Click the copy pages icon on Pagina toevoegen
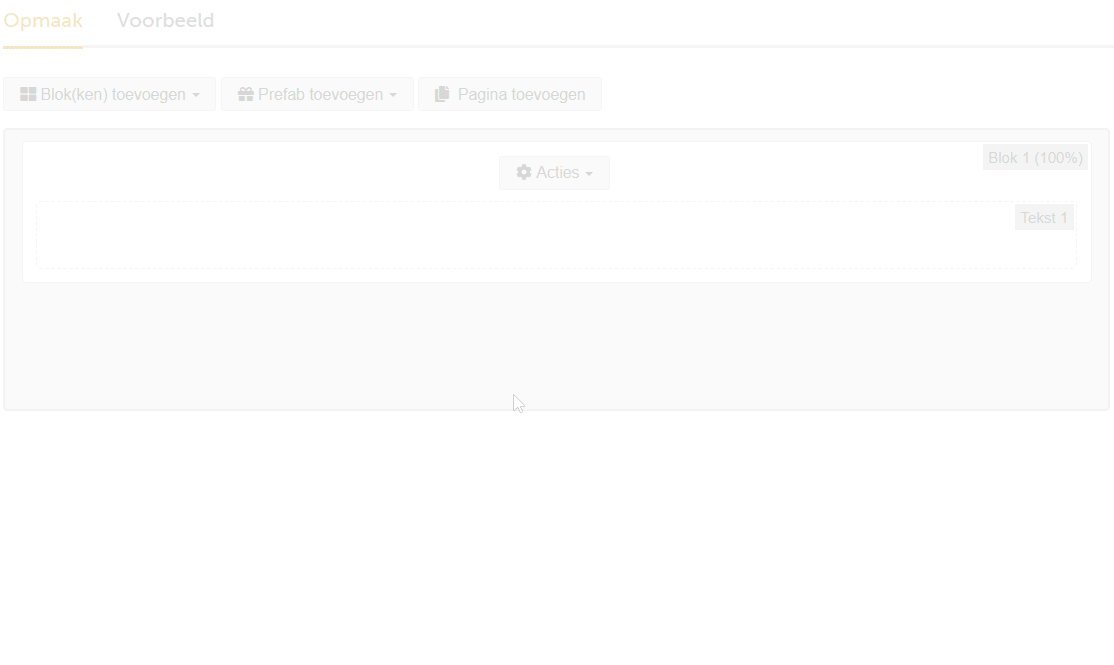Image resolution: width=1114 pixels, height=665 pixels. click(442, 94)
